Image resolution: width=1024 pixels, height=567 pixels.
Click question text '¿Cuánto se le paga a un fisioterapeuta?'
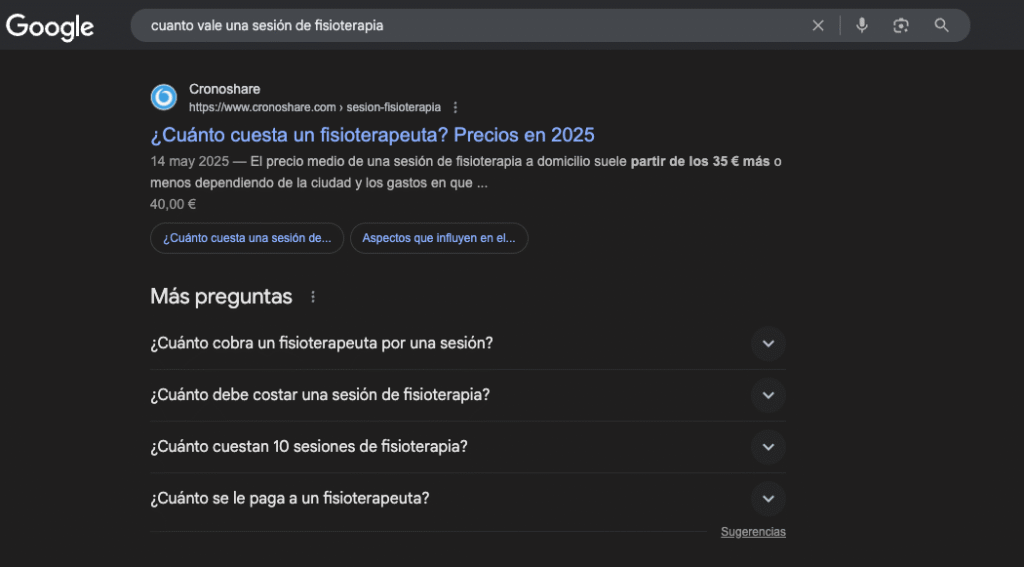click(x=290, y=498)
